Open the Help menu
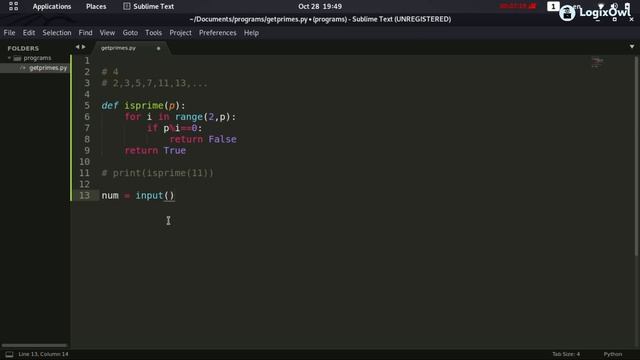Image resolution: width=640 pixels, height=360 pixels. [x=251, y=33]
